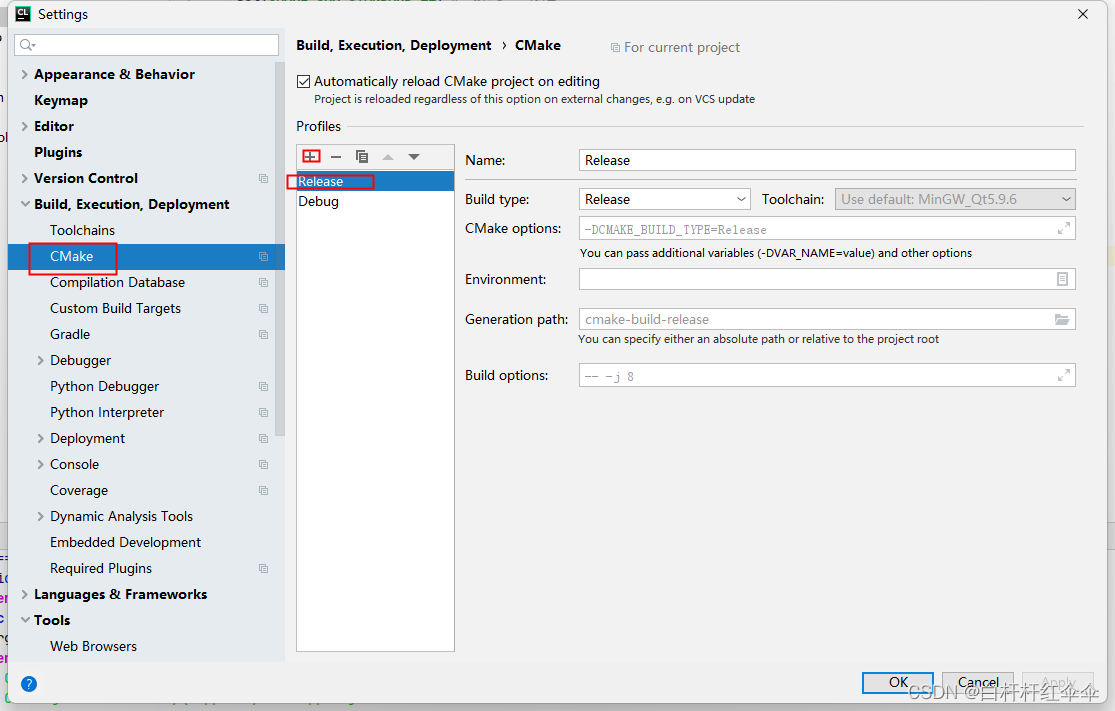Image resolution: width=1115 pixels, height=711 pixels.
Task: Open Embedded Development settings
Action: pos(125,542)
